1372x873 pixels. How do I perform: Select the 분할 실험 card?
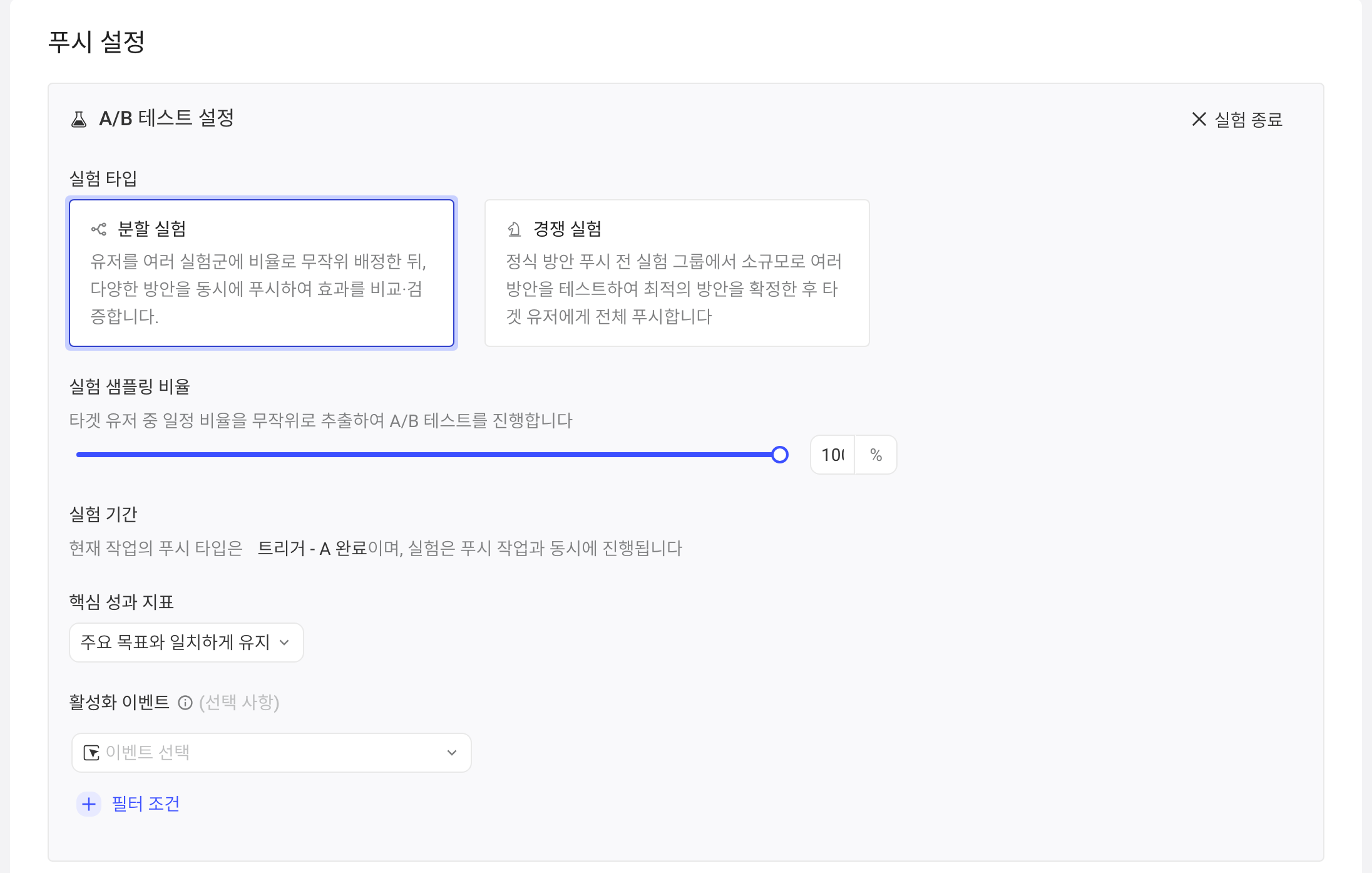point(262,273)
